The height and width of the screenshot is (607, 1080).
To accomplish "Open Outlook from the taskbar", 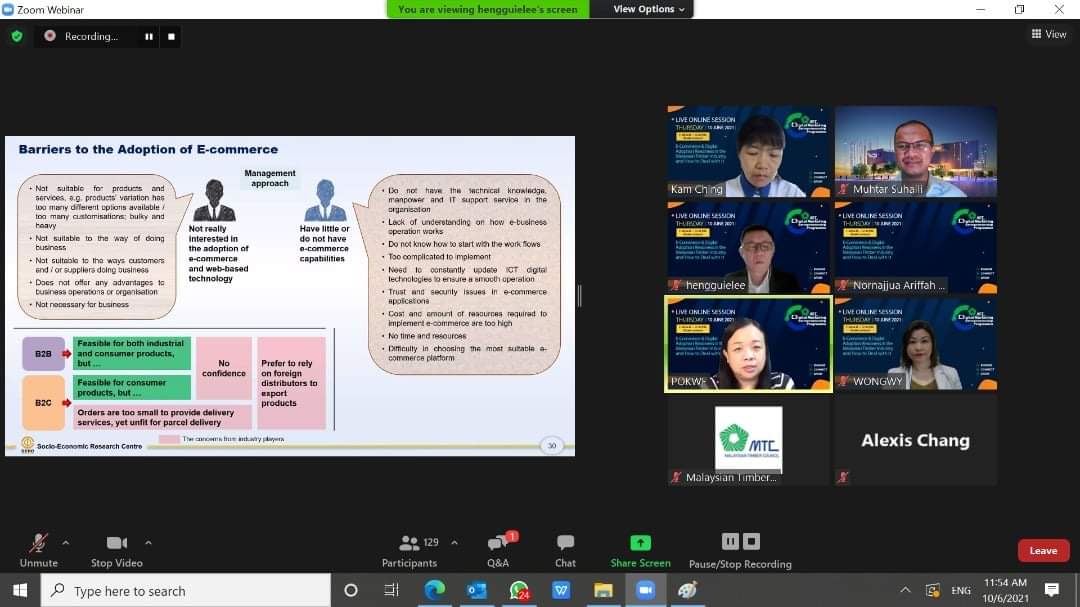I will tap(477, 590).
